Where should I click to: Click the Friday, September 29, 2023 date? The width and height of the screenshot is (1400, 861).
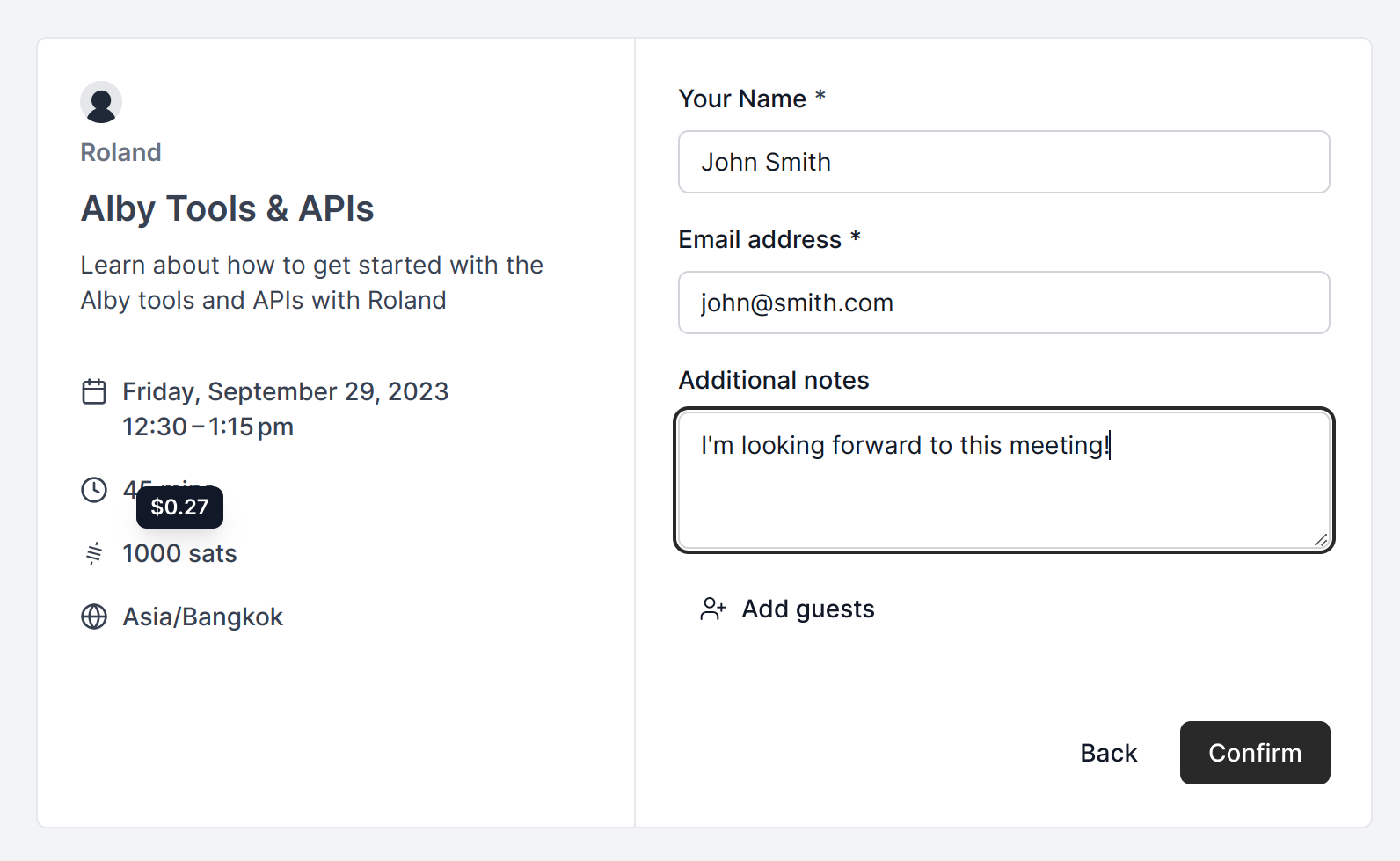pos(285,391)
